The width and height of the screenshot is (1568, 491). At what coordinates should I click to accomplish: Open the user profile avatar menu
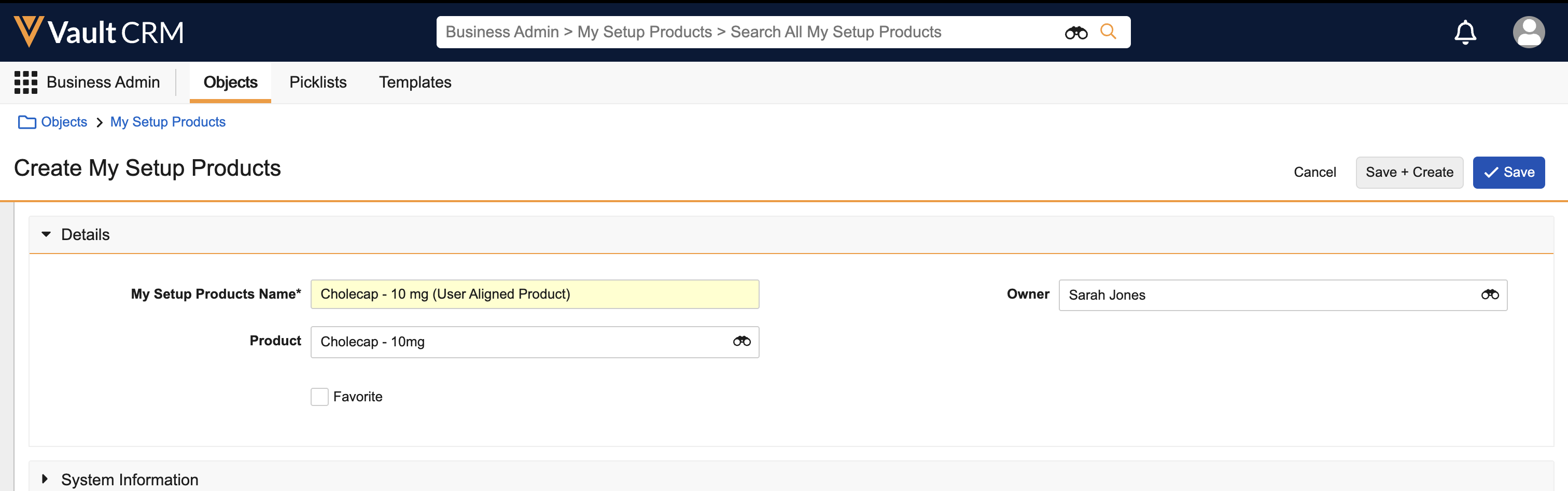[x=1528, y=32]
